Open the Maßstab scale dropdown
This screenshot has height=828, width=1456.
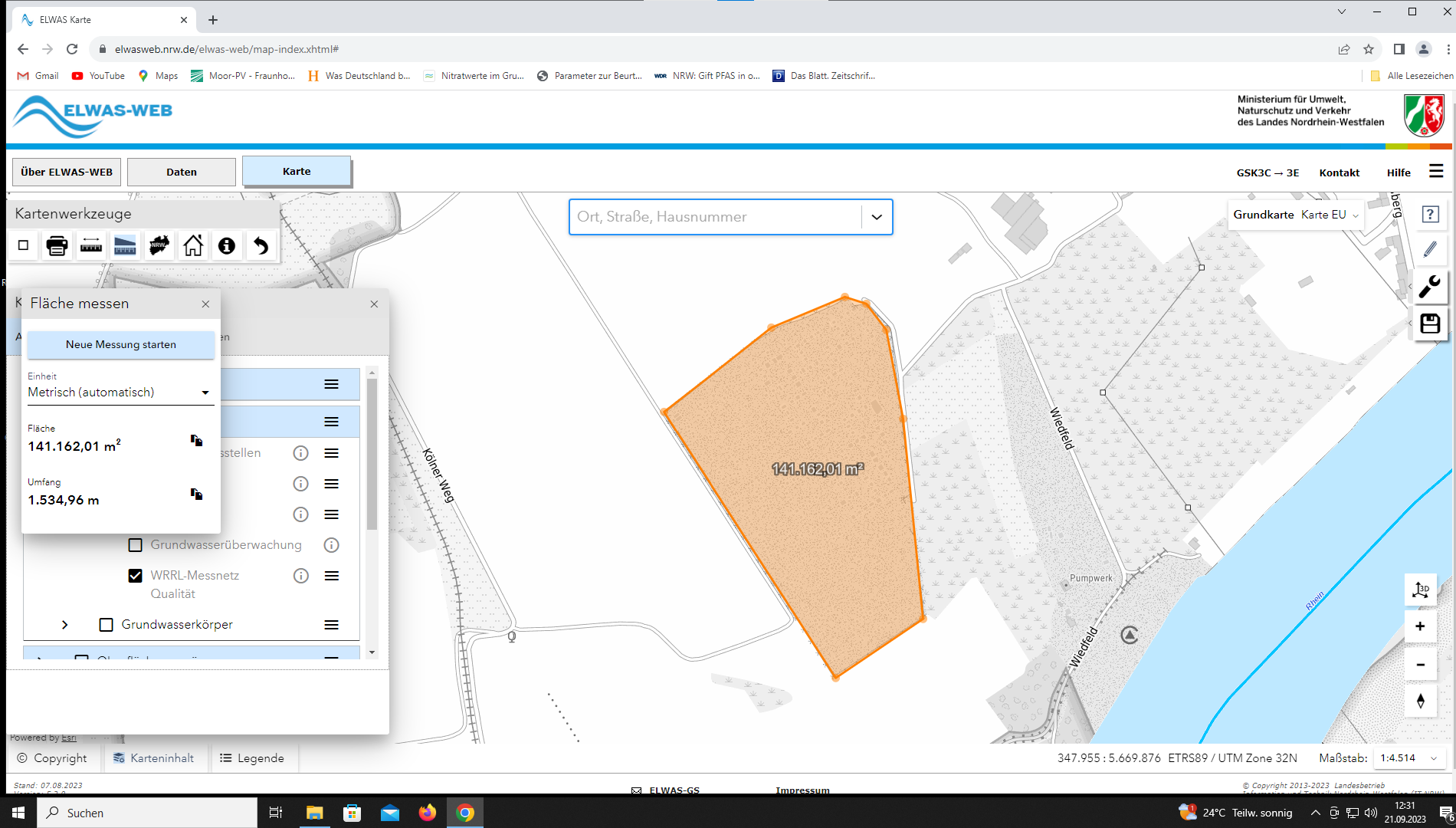tap(1408, 758)
